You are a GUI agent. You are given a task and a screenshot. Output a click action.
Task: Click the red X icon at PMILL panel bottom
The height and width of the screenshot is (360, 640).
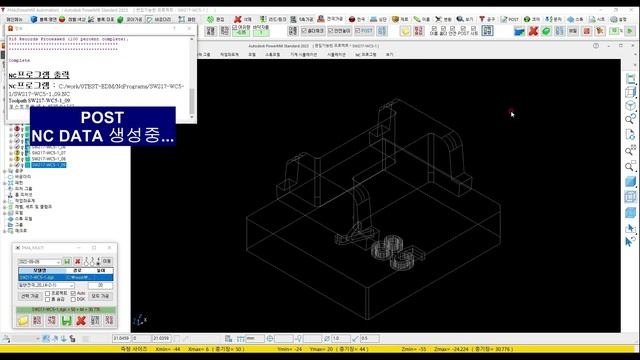pyautogui.click(x=81, y=320)
